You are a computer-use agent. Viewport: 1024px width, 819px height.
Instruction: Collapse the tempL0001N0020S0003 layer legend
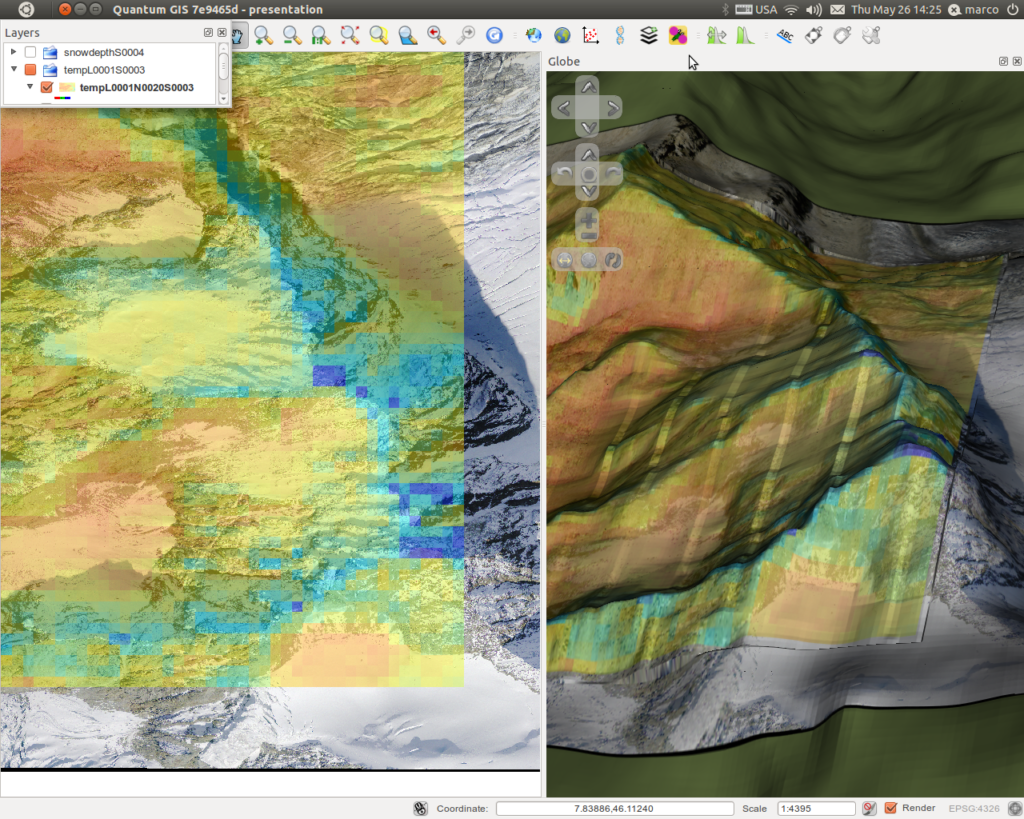click(x=29, y=86)
